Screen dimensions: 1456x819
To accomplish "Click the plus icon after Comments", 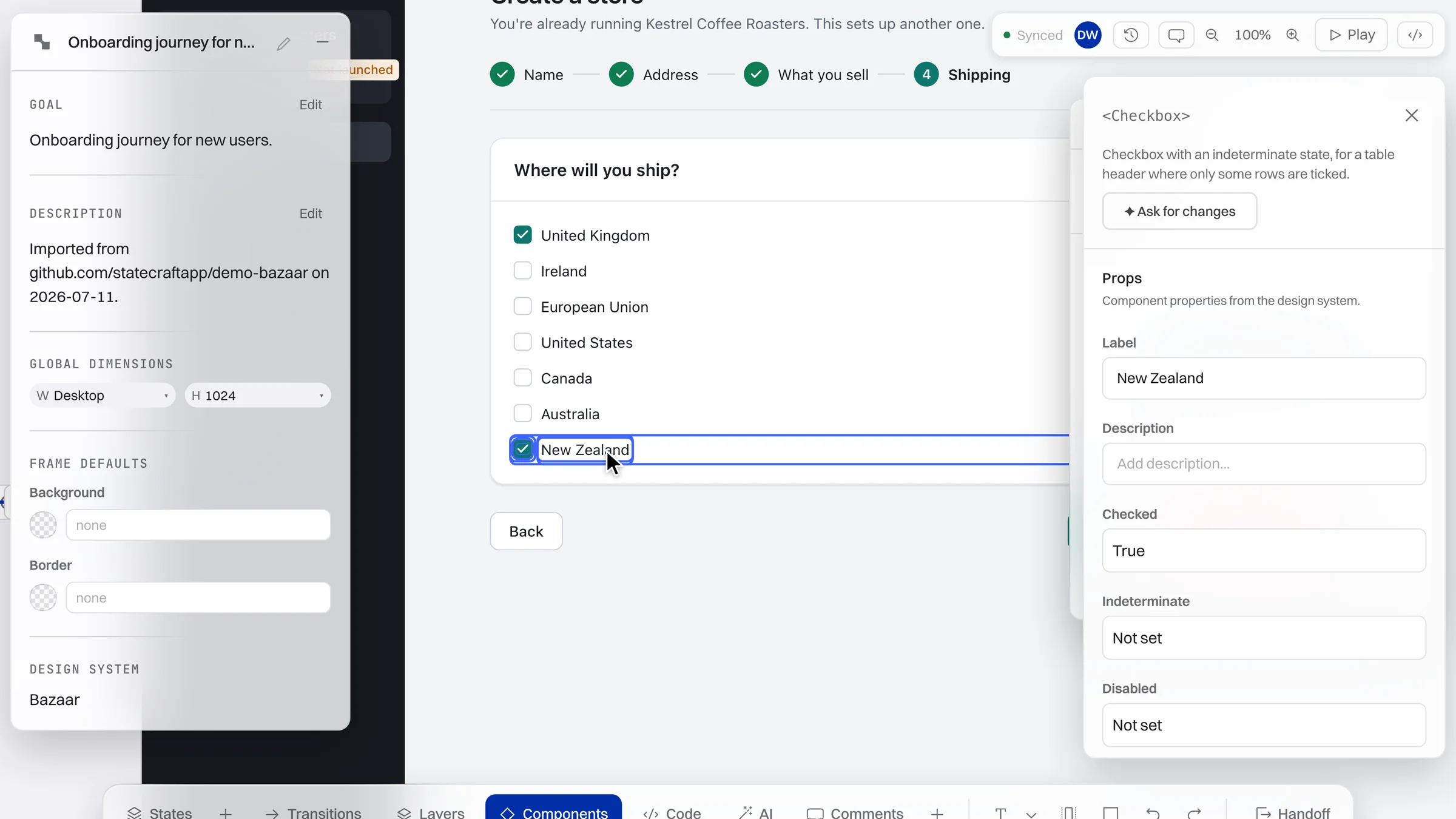I will (937, 813).
